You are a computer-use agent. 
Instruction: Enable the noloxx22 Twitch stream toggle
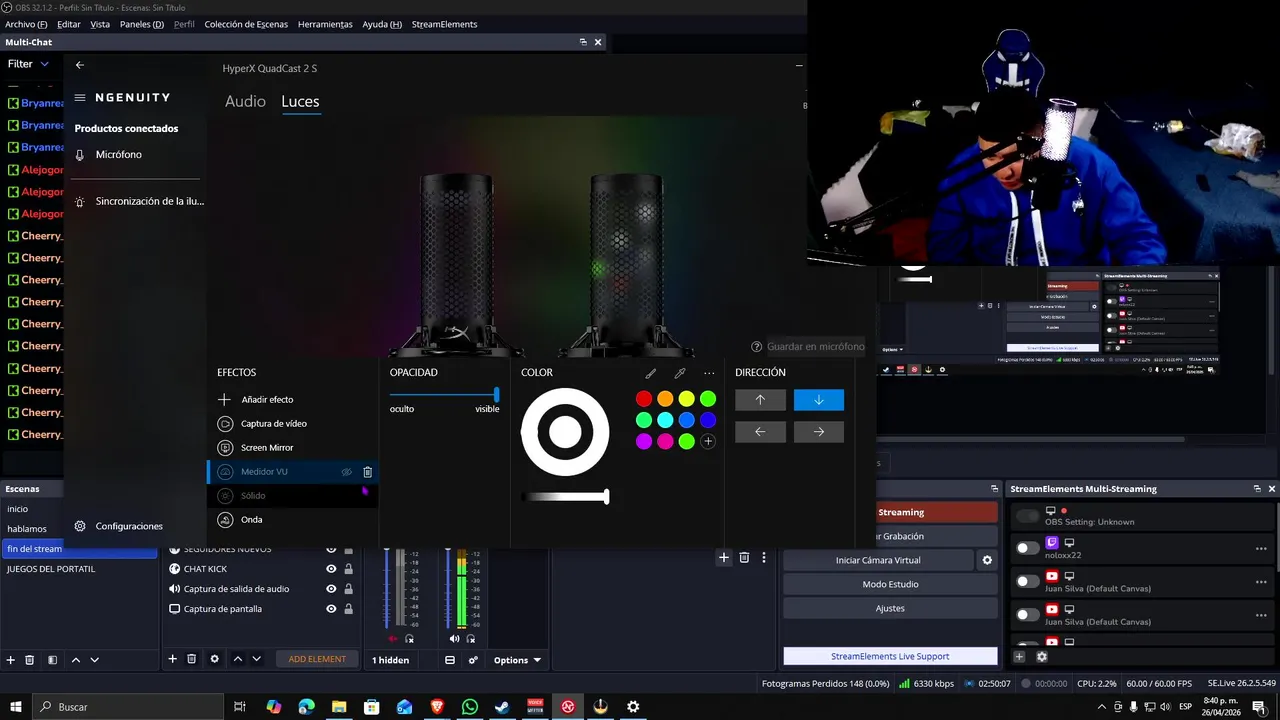pyautogui.click(x=1027, y=548)
